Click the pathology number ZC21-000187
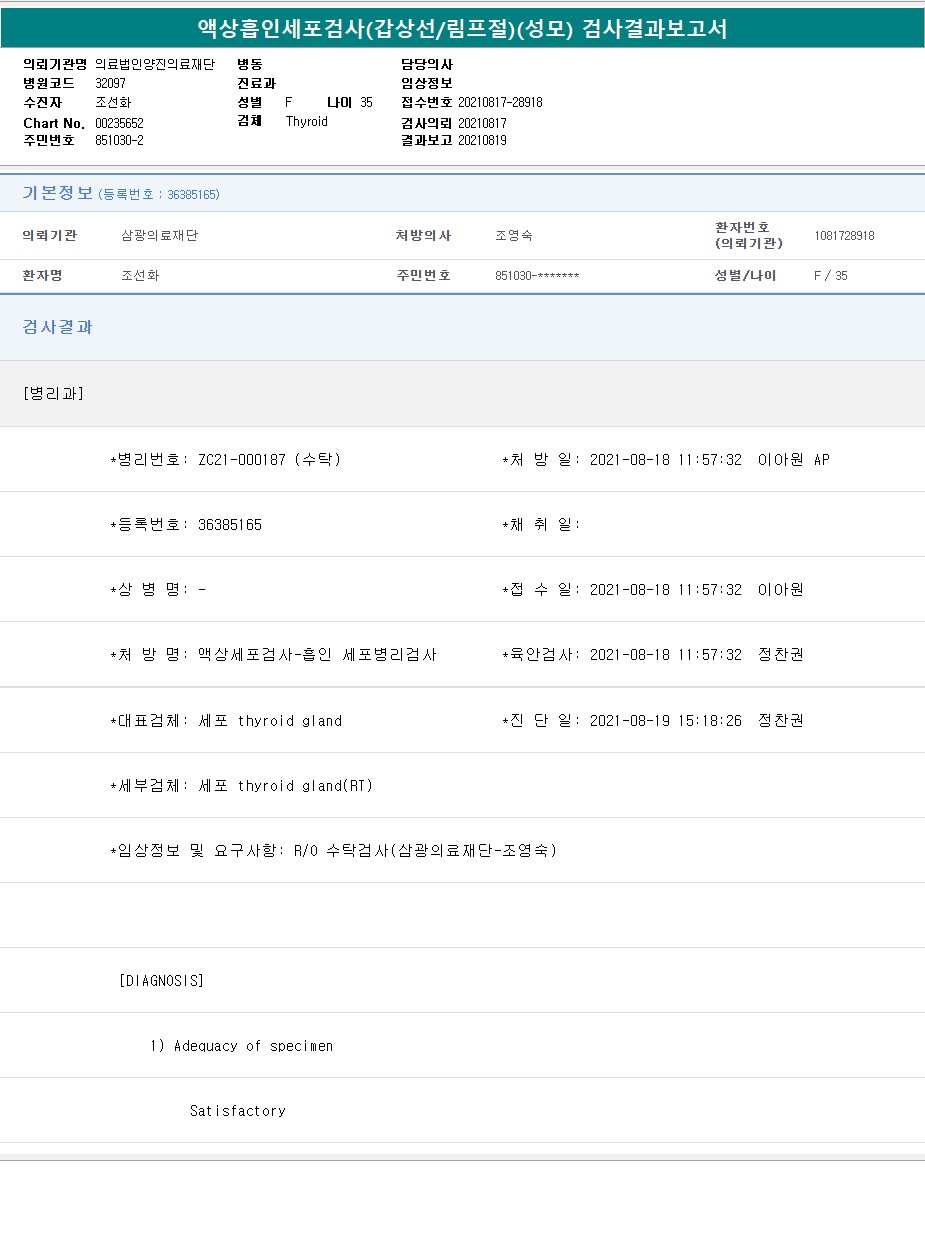This screenshot has width=925, height=1240. click(x=242, y=460)
